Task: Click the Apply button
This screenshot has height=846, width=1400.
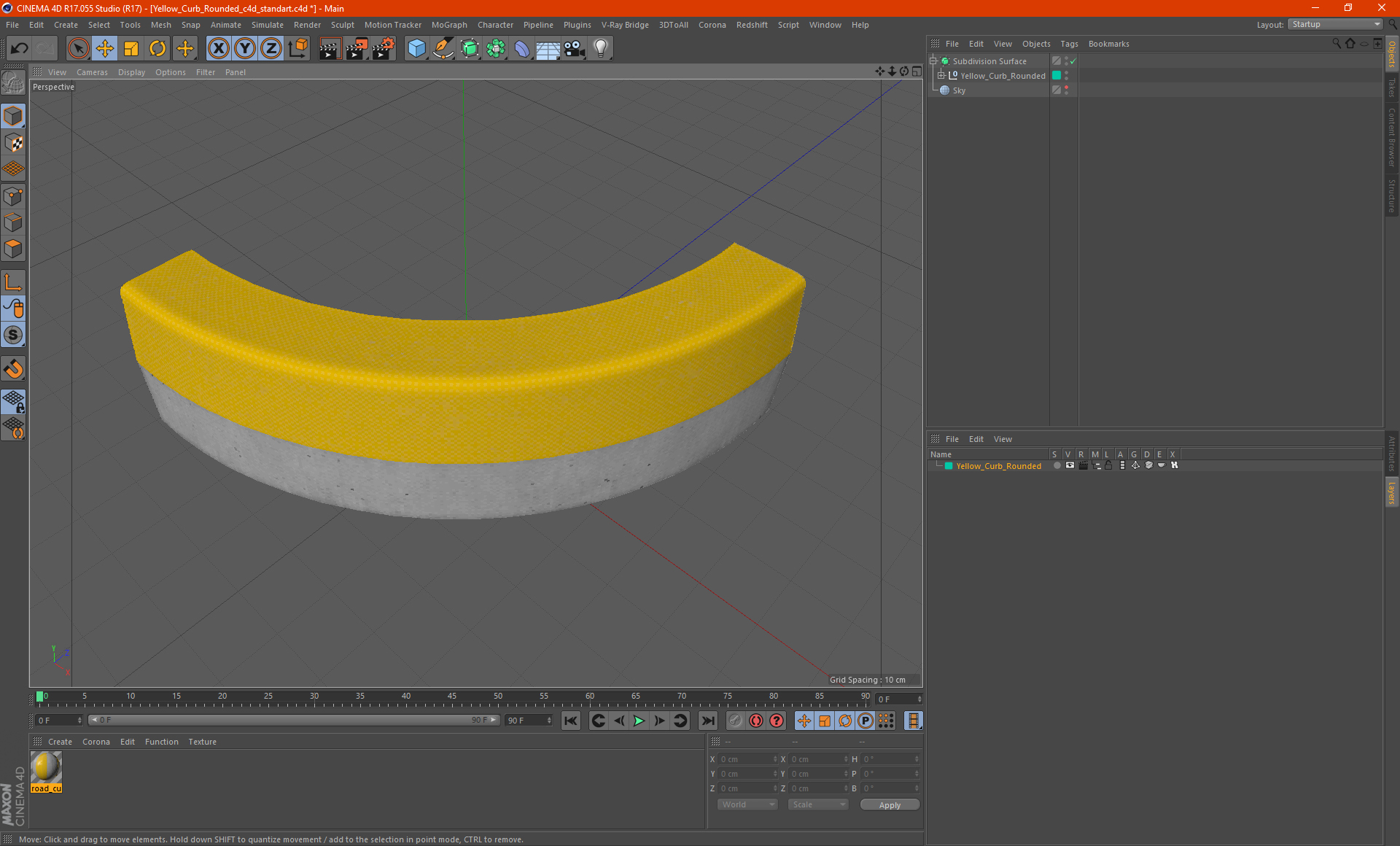Action: pos(890,805)
